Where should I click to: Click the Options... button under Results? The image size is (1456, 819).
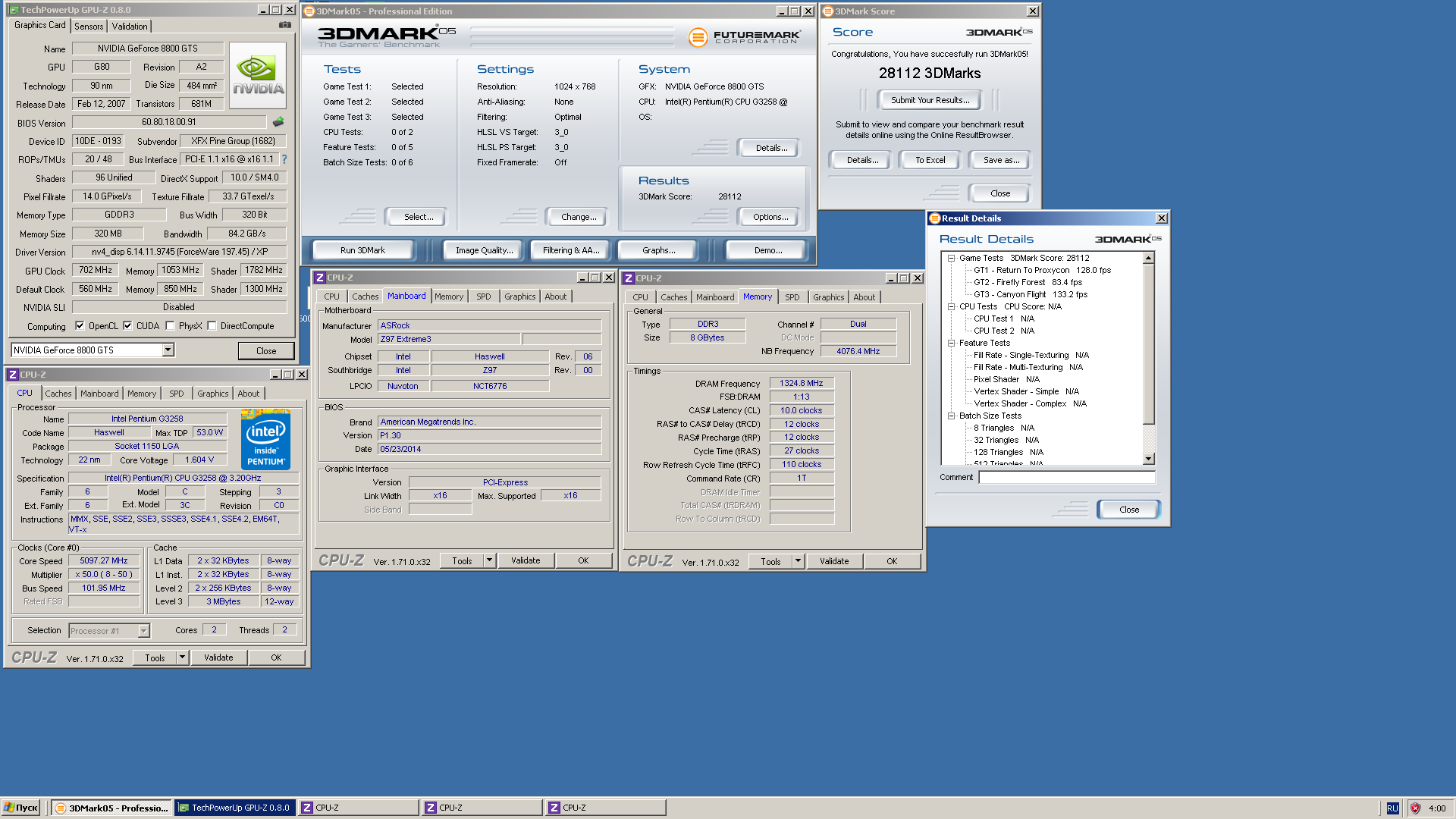tap(770, 217)
